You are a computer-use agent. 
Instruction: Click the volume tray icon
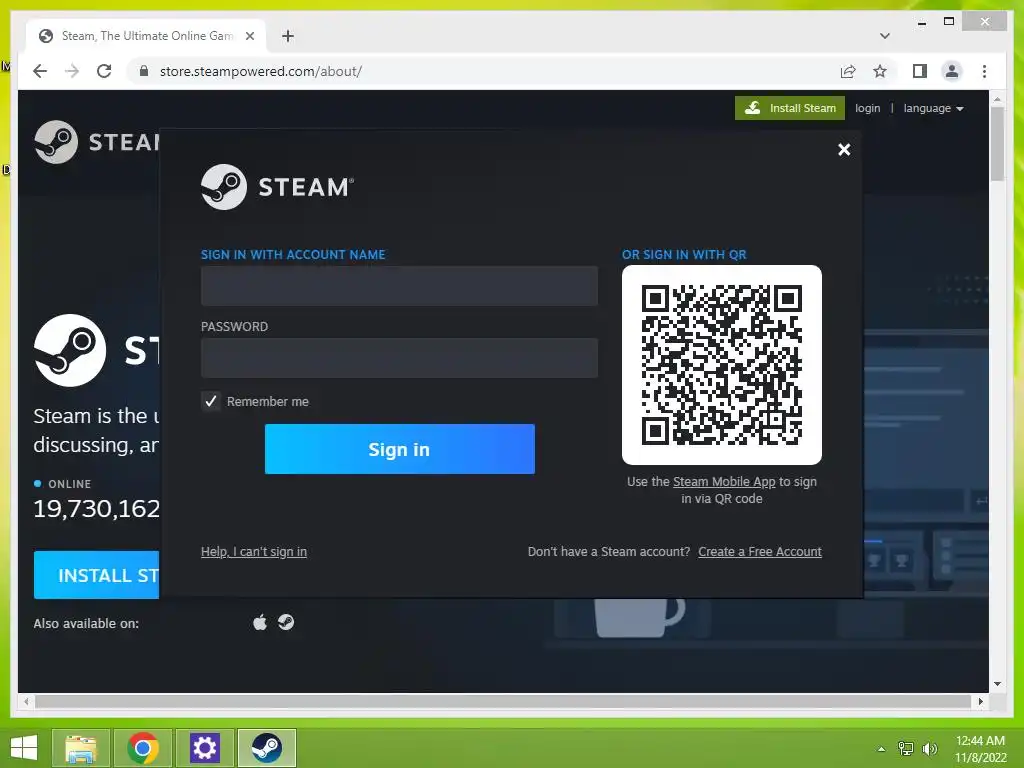(x=929, y=749)
